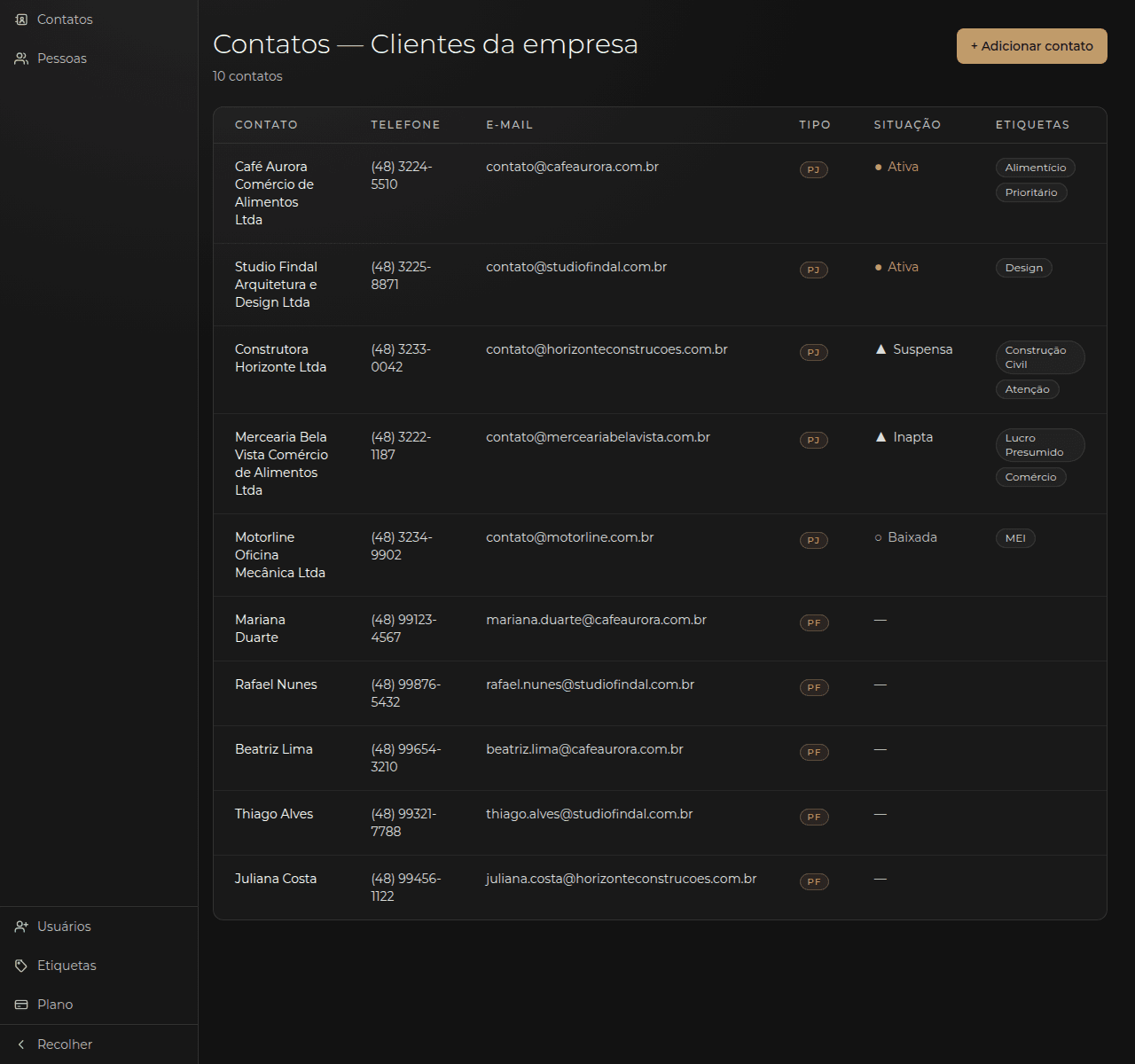Click PF badge for Beatriz Lima
The height and width of the screenshot is (1064, 1135).
click(x=814, y=752)
